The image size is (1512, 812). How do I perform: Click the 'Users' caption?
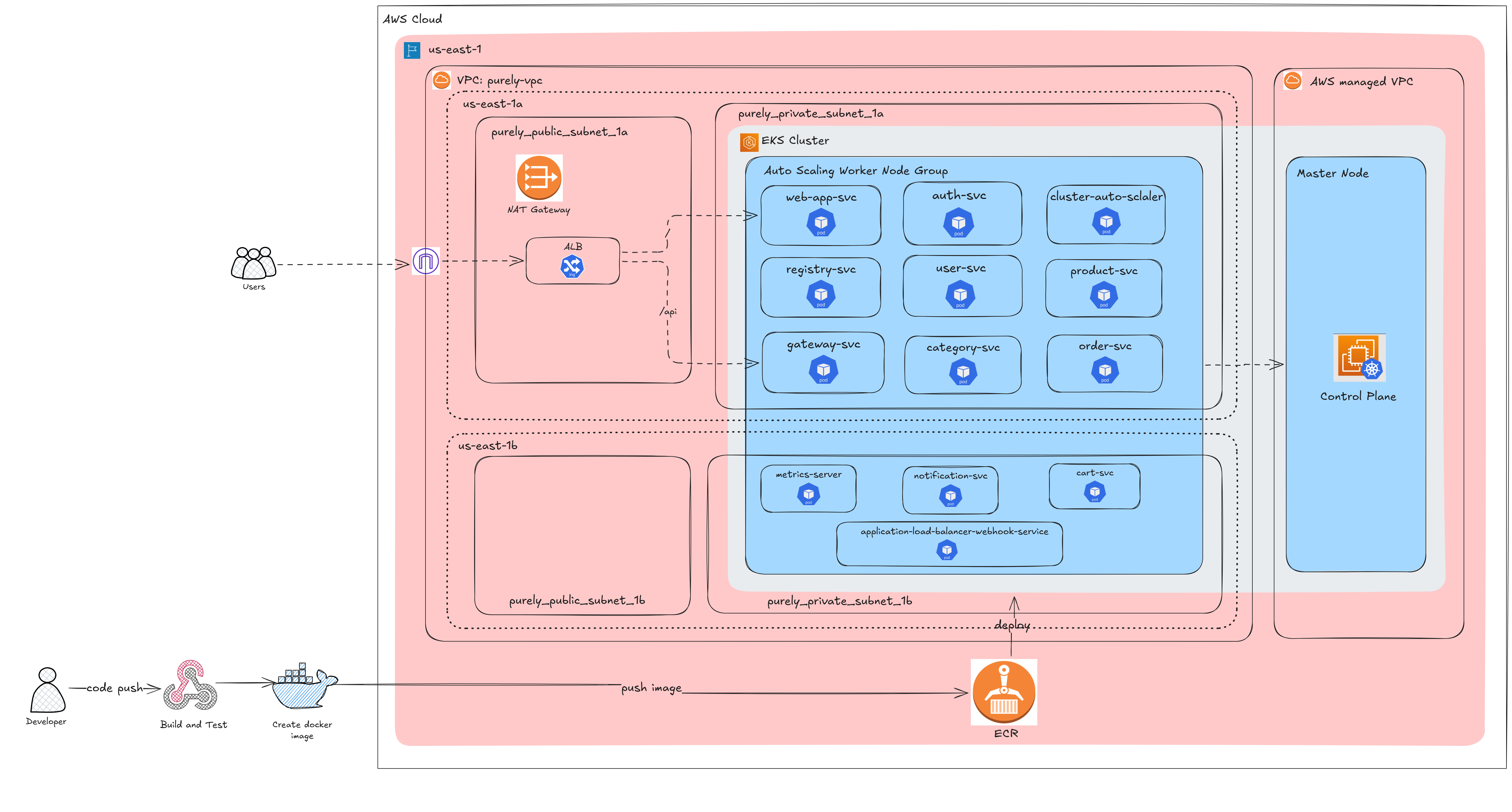coord(254,287)
